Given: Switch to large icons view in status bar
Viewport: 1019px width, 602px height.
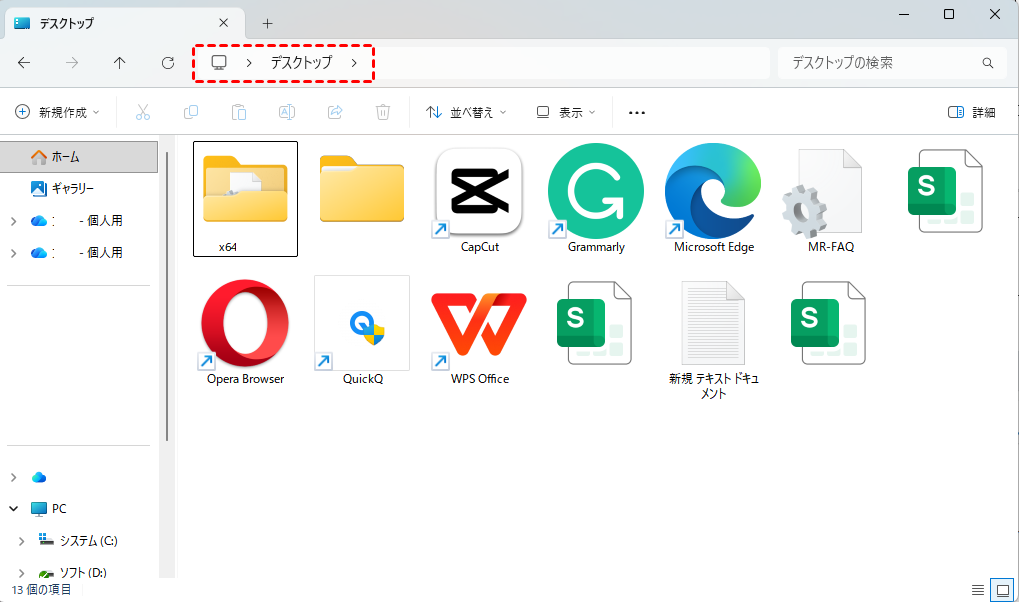Looking at the screenshot, I should pyautogui.click(x=1000, y=589).
